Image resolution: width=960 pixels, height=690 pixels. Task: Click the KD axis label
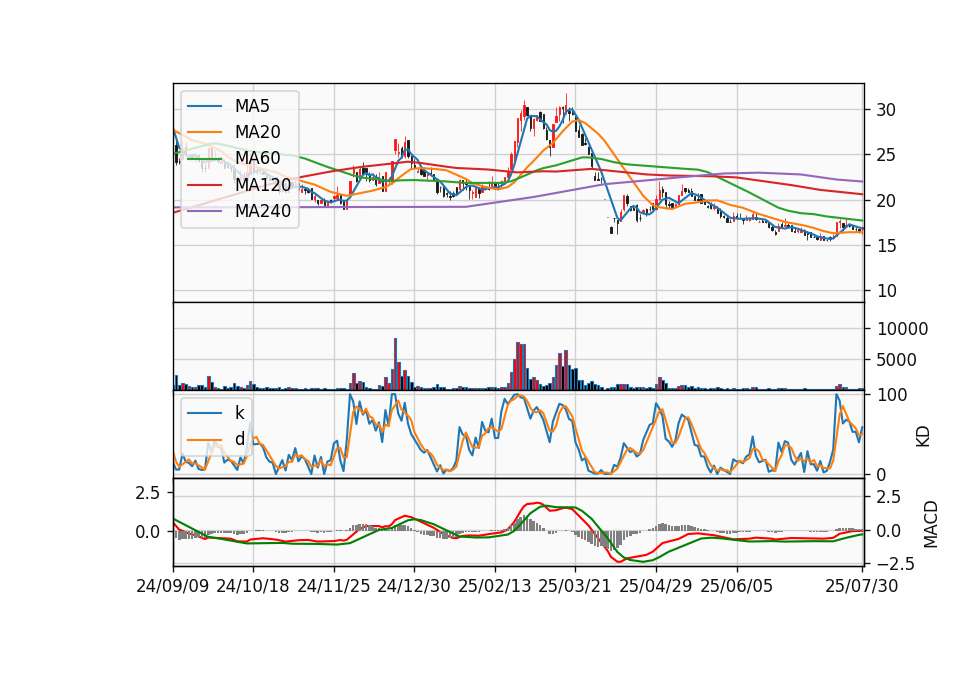923,437
